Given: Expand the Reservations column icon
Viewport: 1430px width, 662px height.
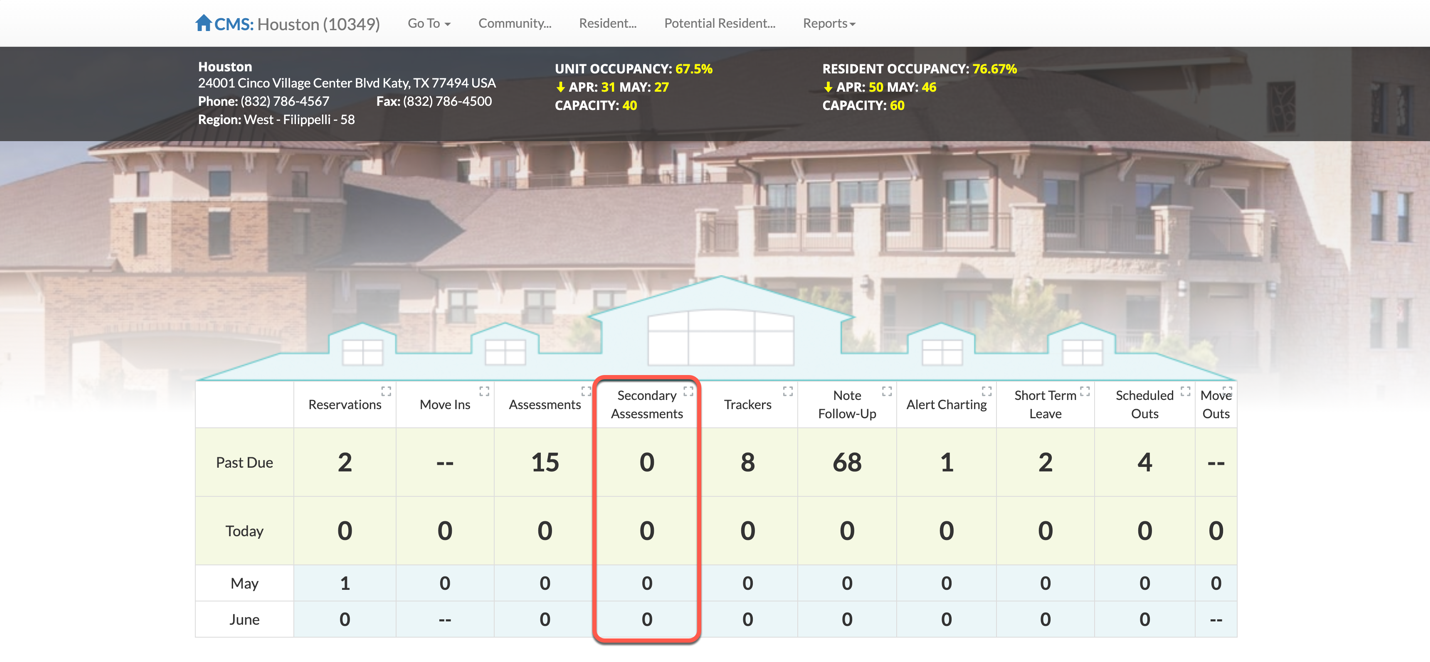Looking at the screenshot, I should tap(386, 391).
